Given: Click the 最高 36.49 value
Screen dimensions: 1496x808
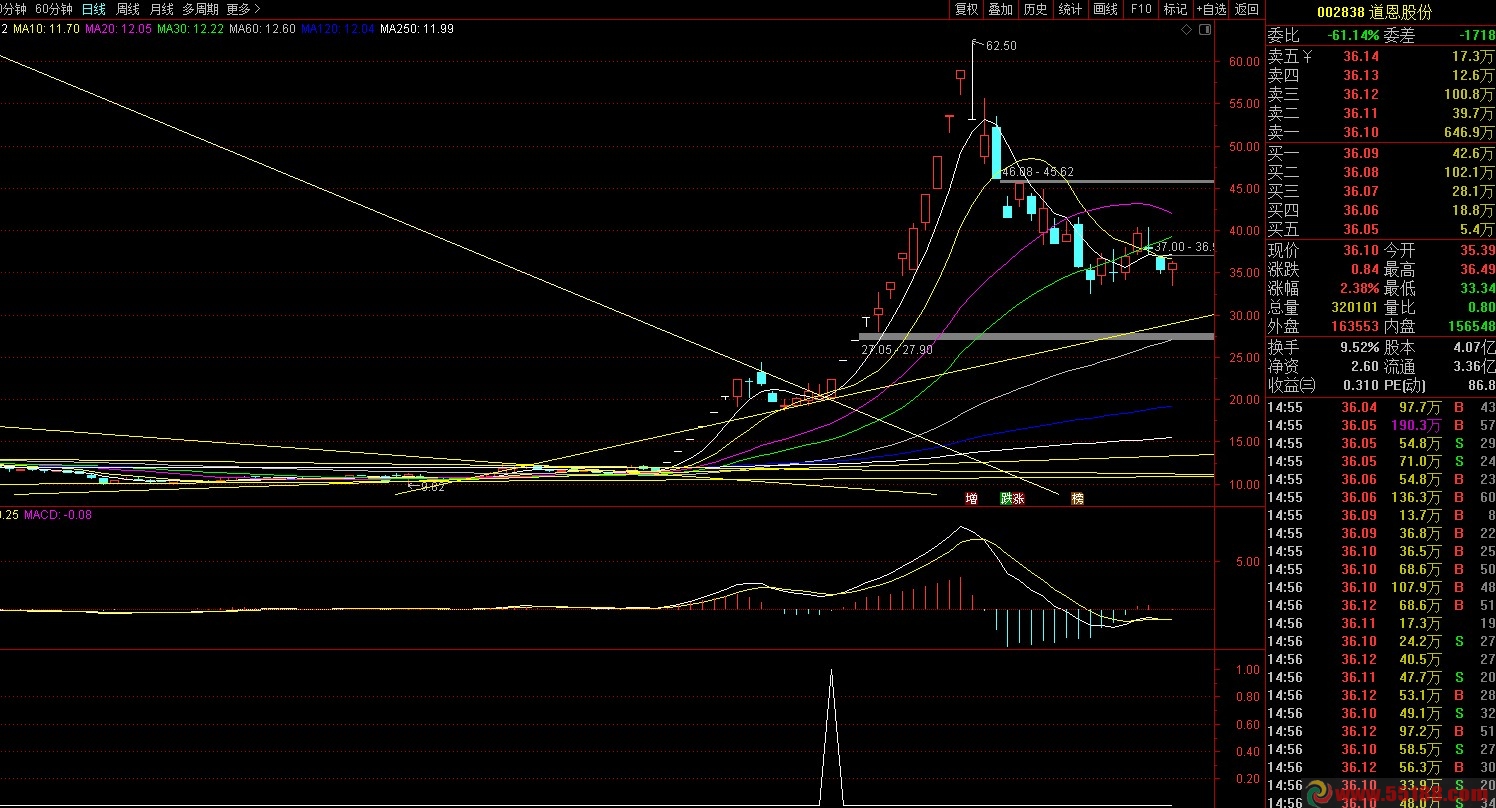Looking at the screenshot, I should coord(1477,270).
